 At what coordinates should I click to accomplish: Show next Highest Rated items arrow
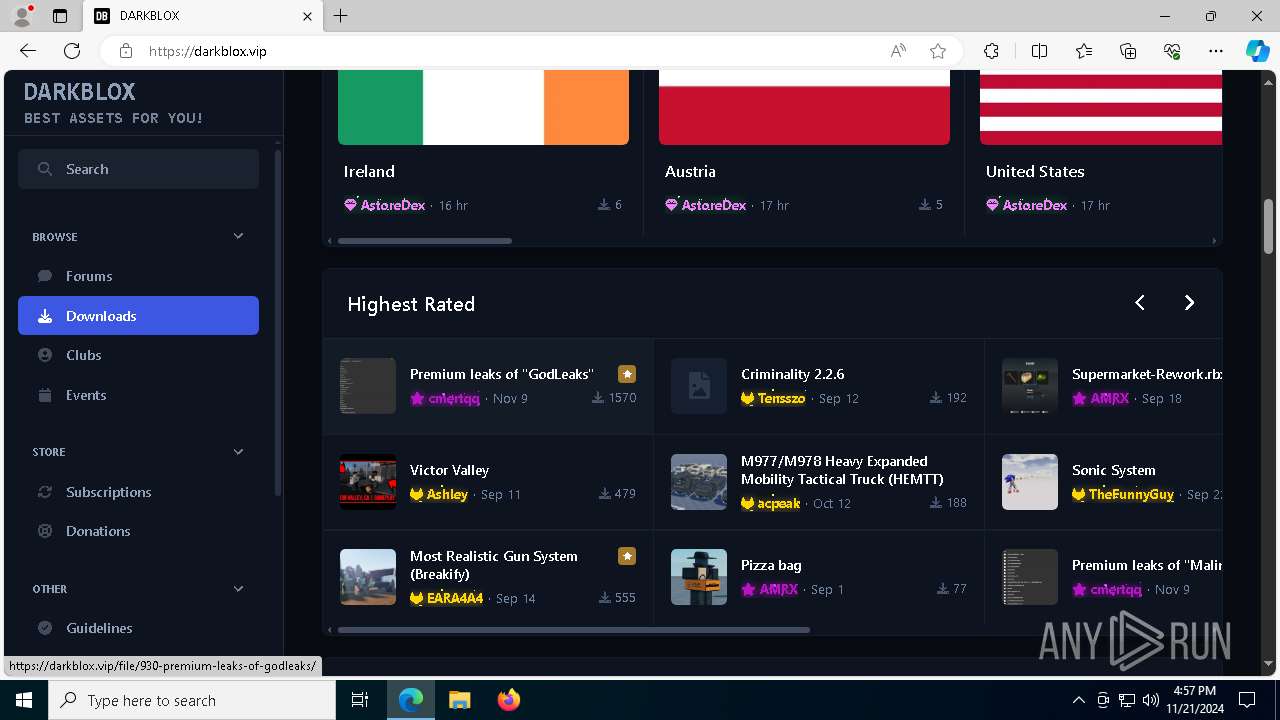click(x=1189, y=302)
